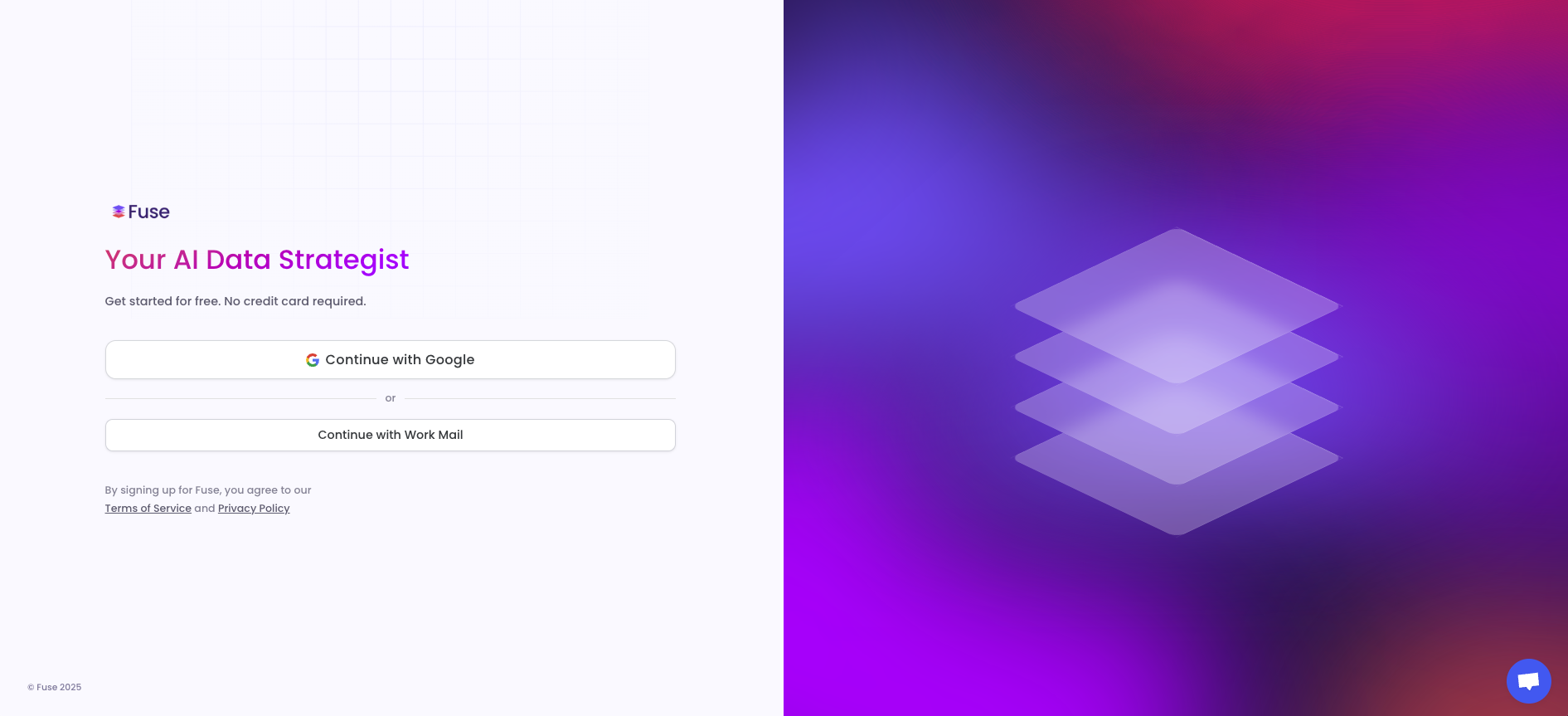Click the stacked layers illustration

[x=1177, y=382]
